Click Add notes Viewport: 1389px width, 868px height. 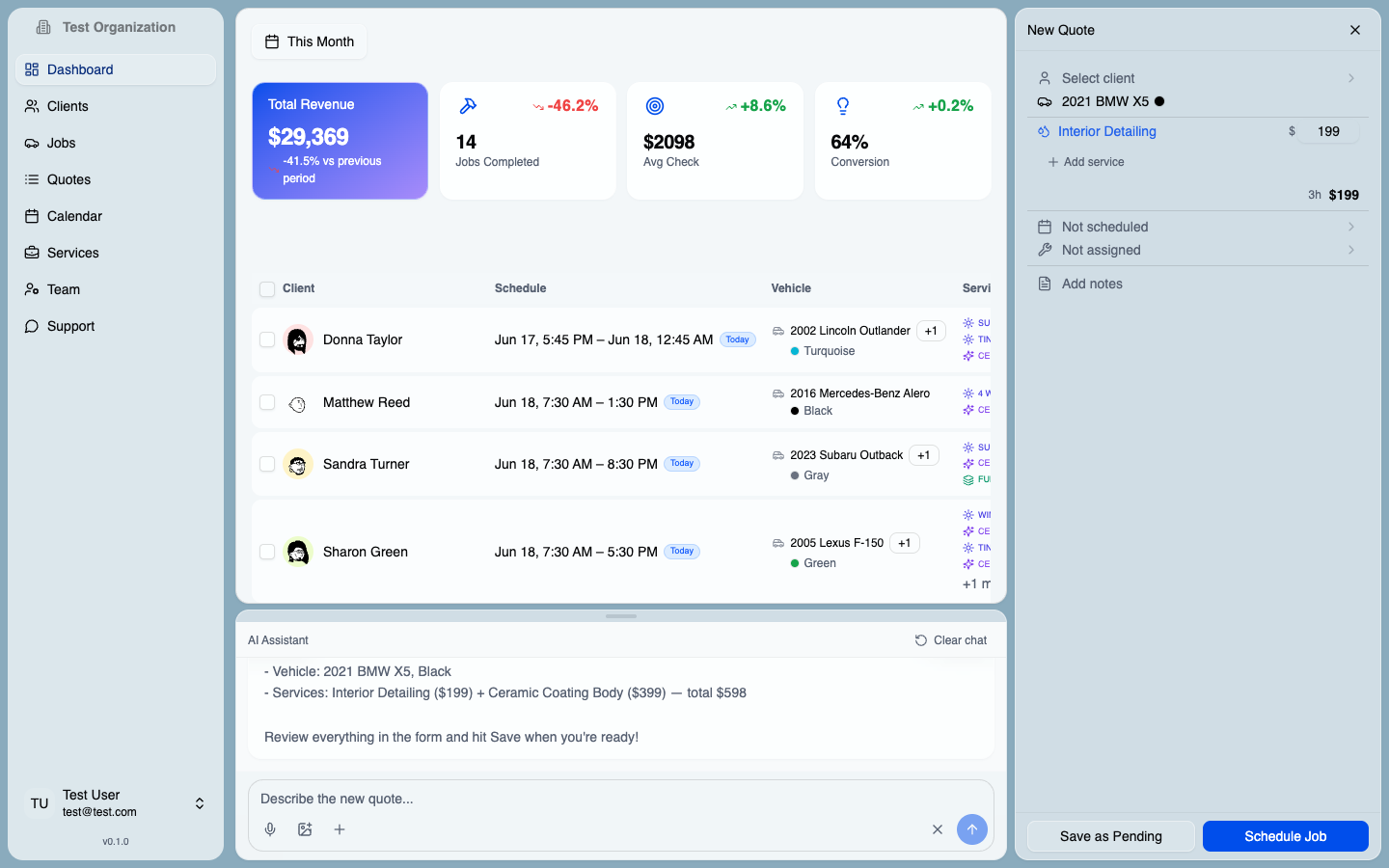1092,284
